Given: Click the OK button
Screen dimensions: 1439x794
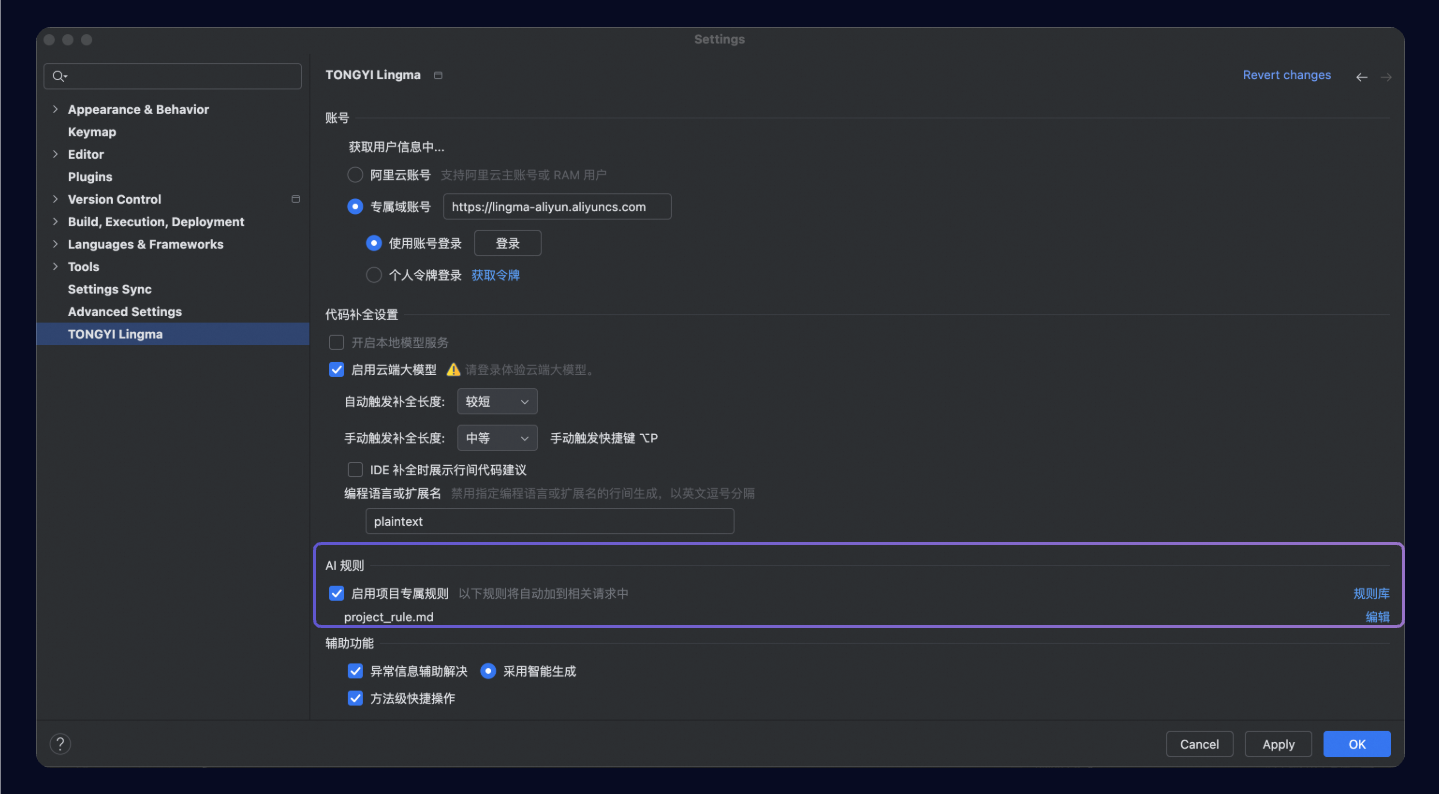Looking at the screenshot, I should (x=1357, y=744).
